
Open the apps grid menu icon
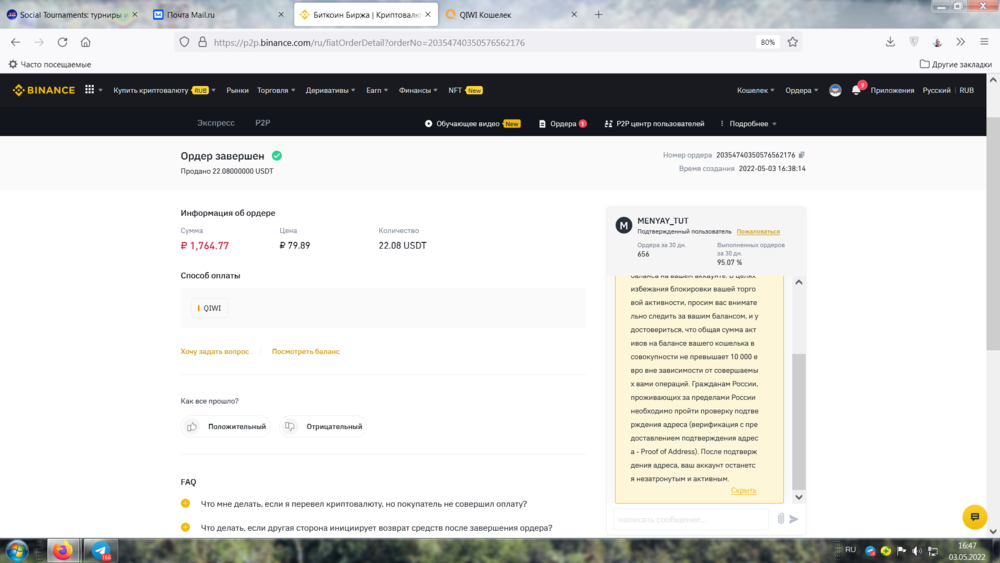pyautogui.click(x=89, y=90)
